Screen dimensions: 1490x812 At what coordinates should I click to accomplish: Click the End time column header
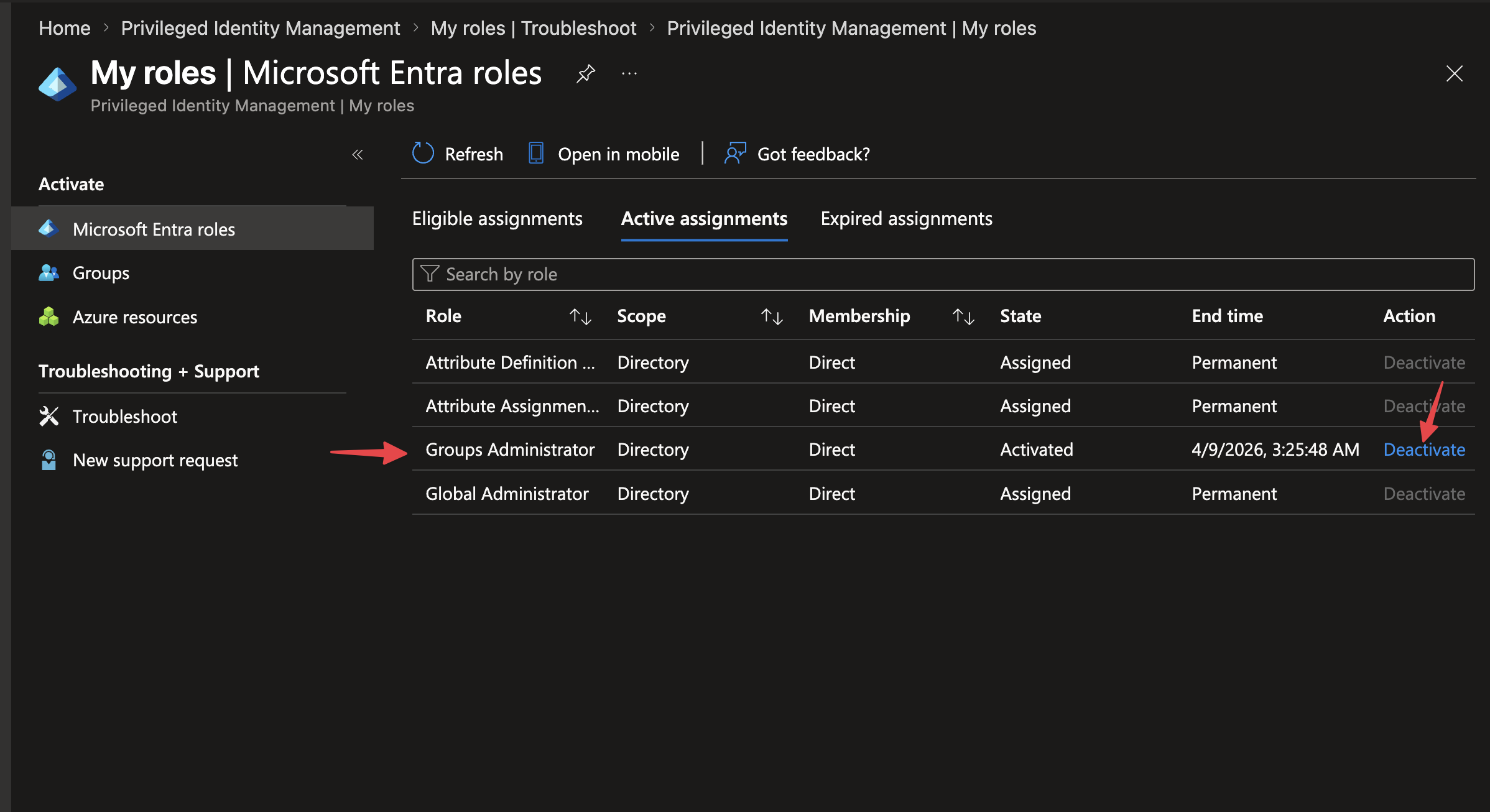[1228, 316]
